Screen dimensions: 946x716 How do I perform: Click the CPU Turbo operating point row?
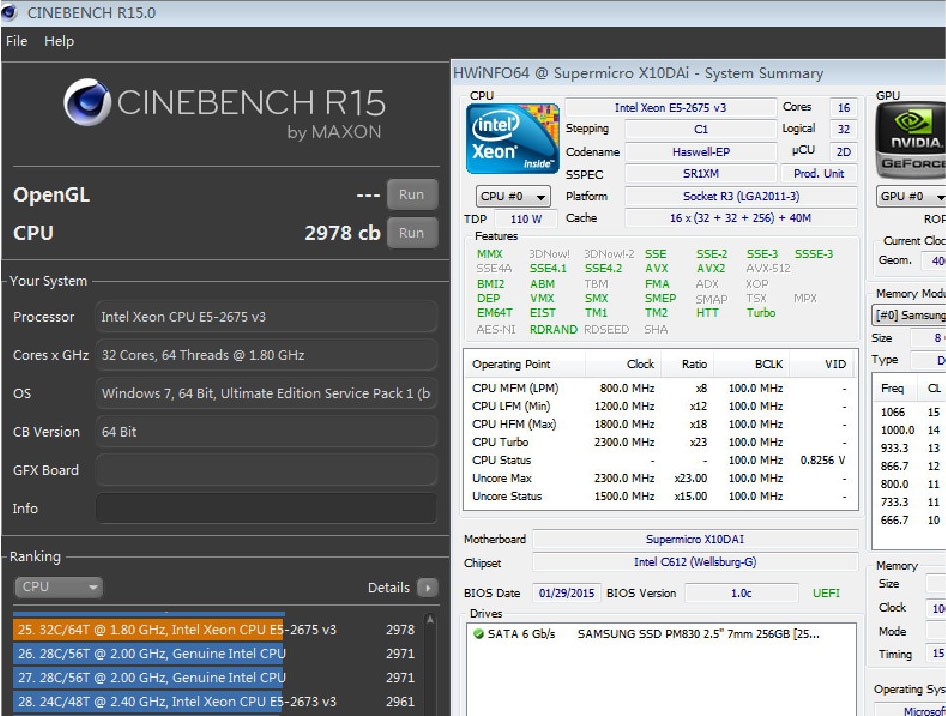point(659,442)
